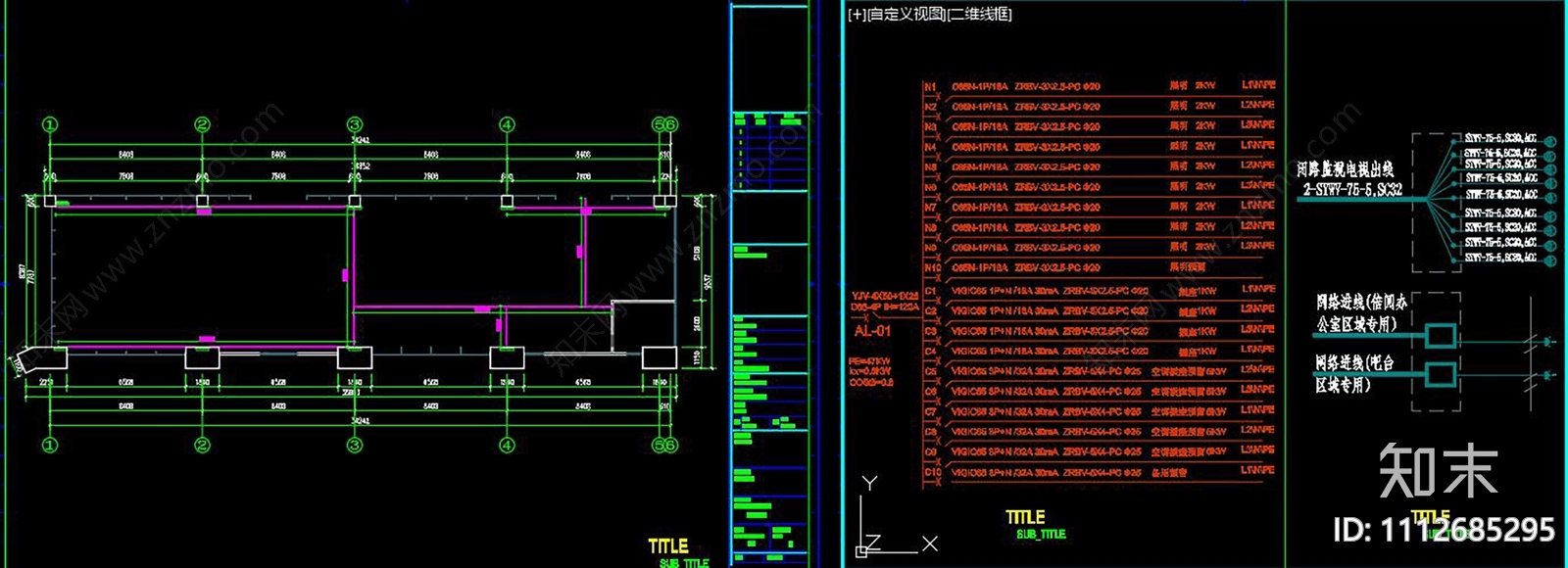Image resolution: width=1568 pixels, height=568 pixels.
Task: Select the C1 circuit label
Action: [x=931, y=291]
